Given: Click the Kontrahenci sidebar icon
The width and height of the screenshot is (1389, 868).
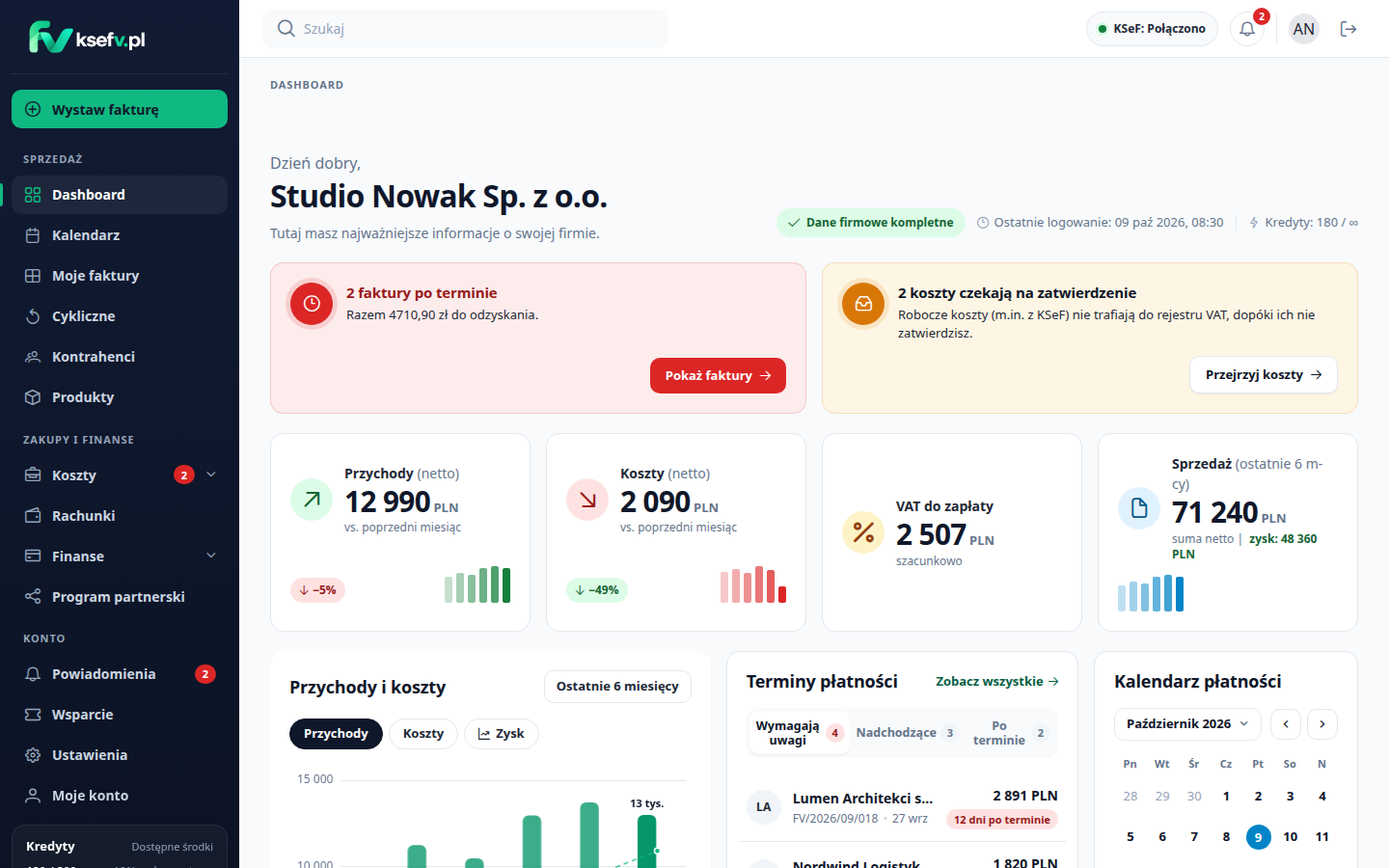Looking at the screenshot, I should click(x=33, y=357).
